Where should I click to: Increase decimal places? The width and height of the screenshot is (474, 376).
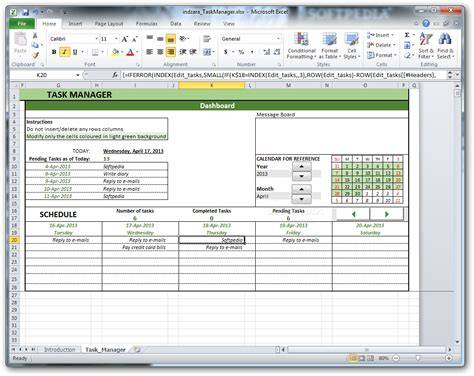tap(267, 52)
